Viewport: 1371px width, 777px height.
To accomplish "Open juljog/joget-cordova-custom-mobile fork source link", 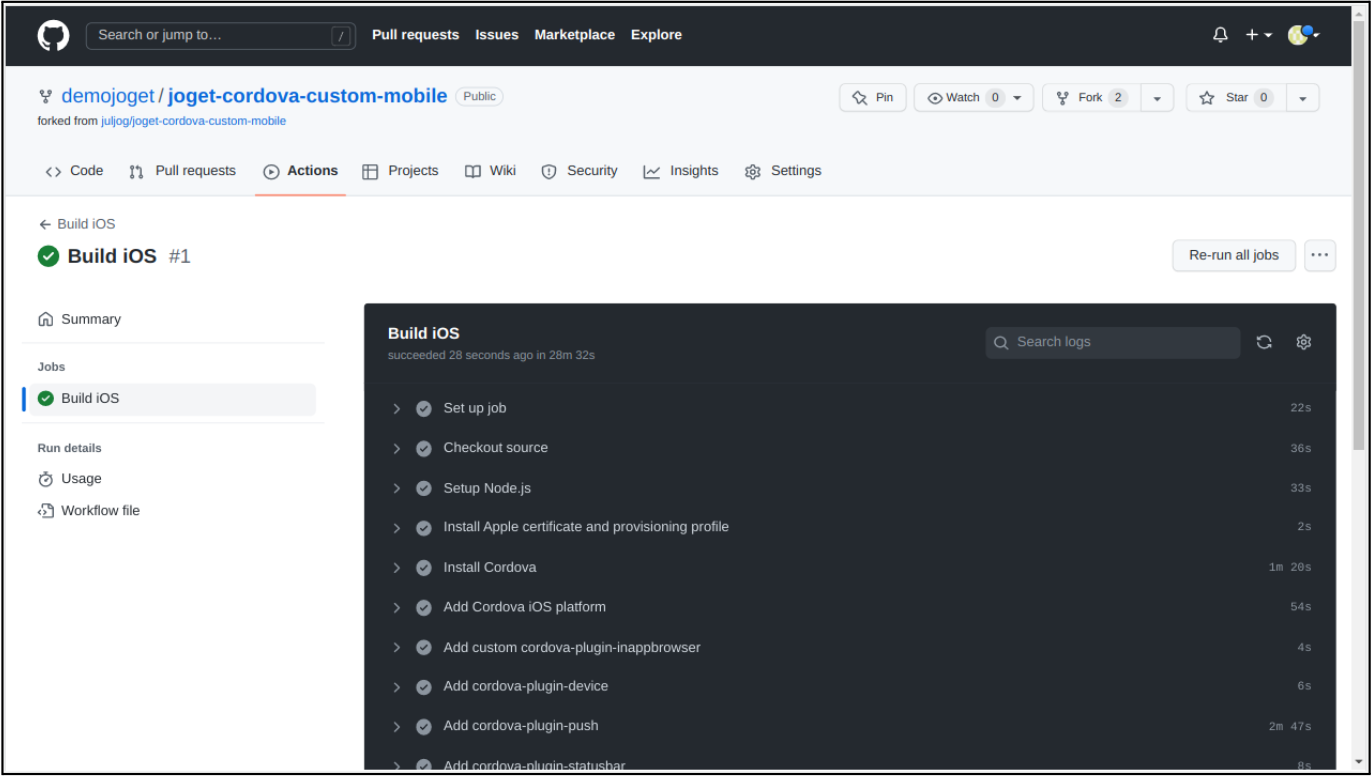I will click(193, 121).
